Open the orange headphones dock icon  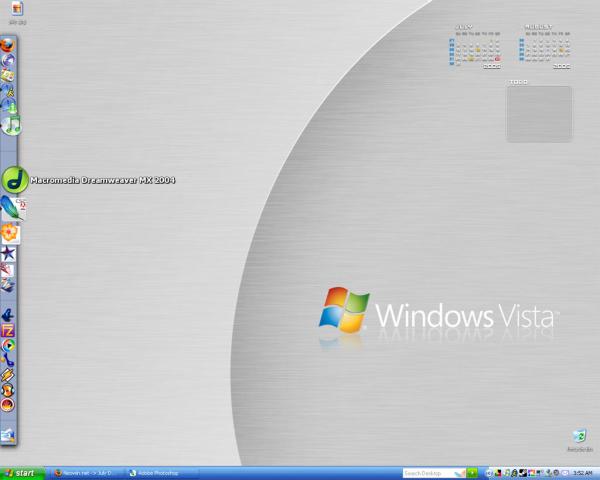tap(8, 390)
